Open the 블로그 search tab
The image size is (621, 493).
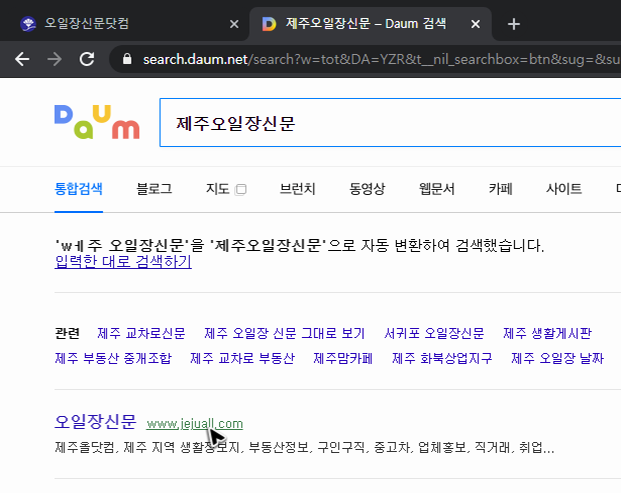154,189
